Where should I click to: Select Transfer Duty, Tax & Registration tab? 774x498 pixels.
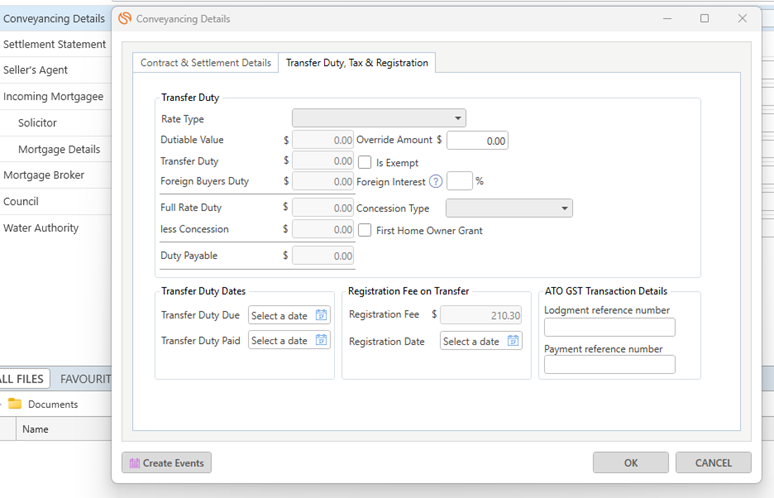click(x=357, y=63)
